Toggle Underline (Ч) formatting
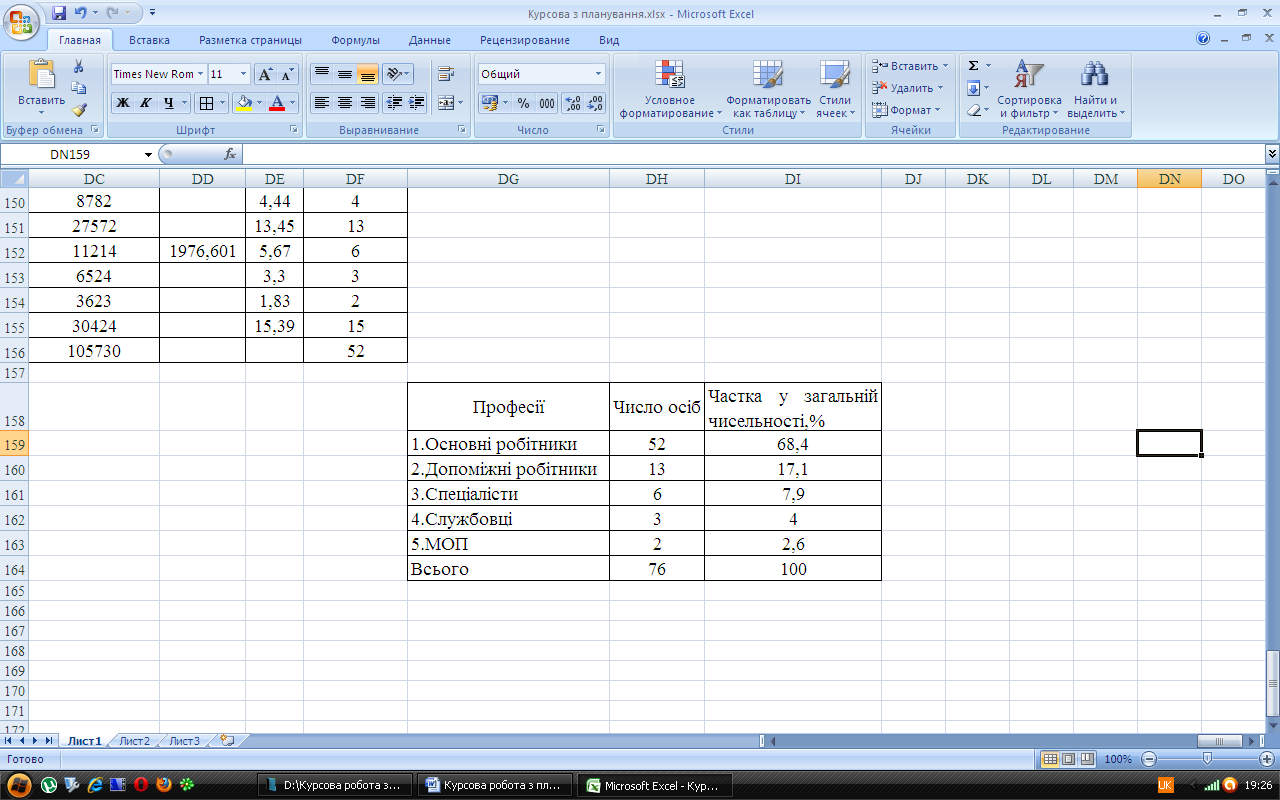 pyautogui.click(x=169, y=102)
